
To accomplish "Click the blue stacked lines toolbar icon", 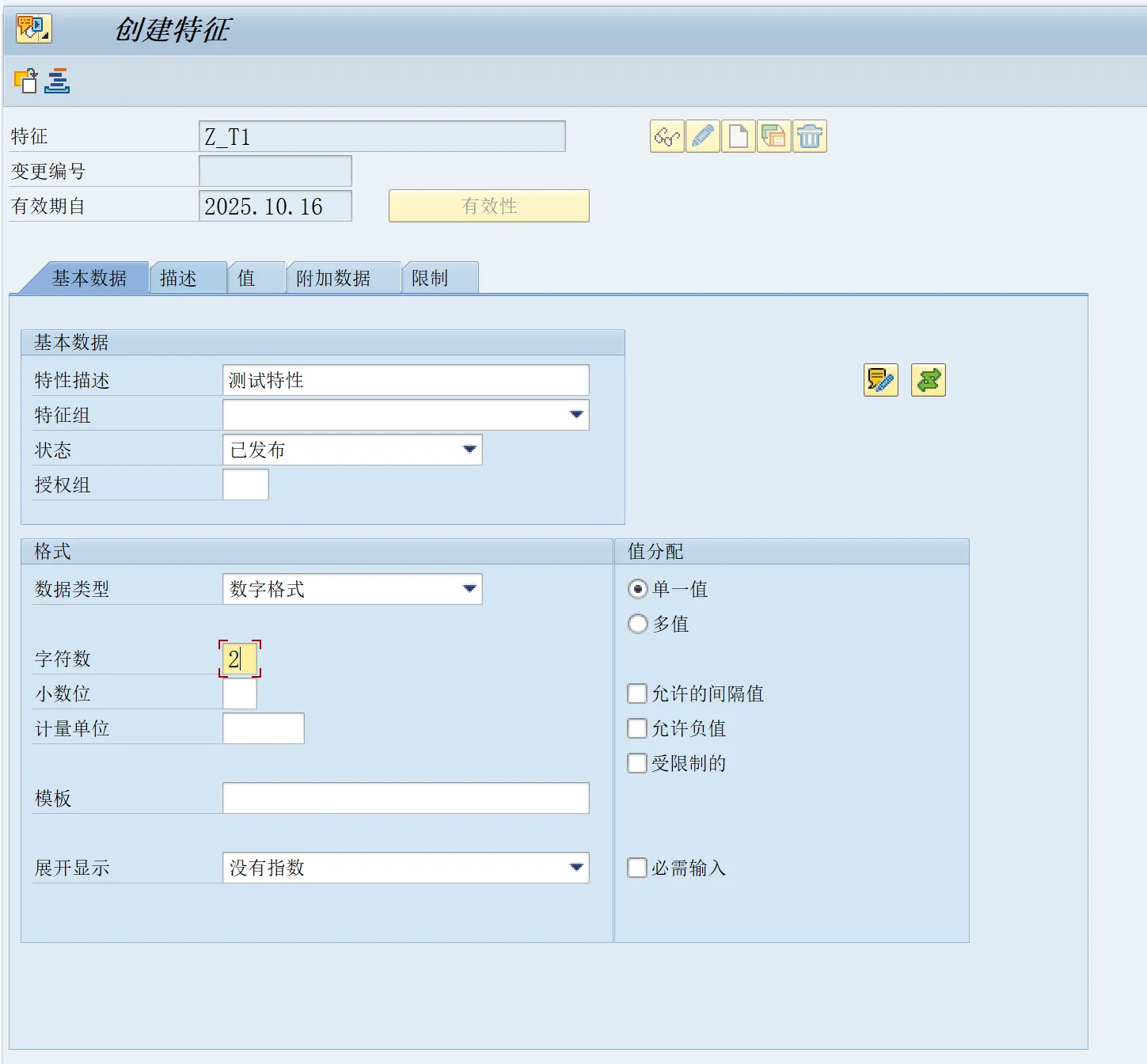I will click(x=57, y=81).
